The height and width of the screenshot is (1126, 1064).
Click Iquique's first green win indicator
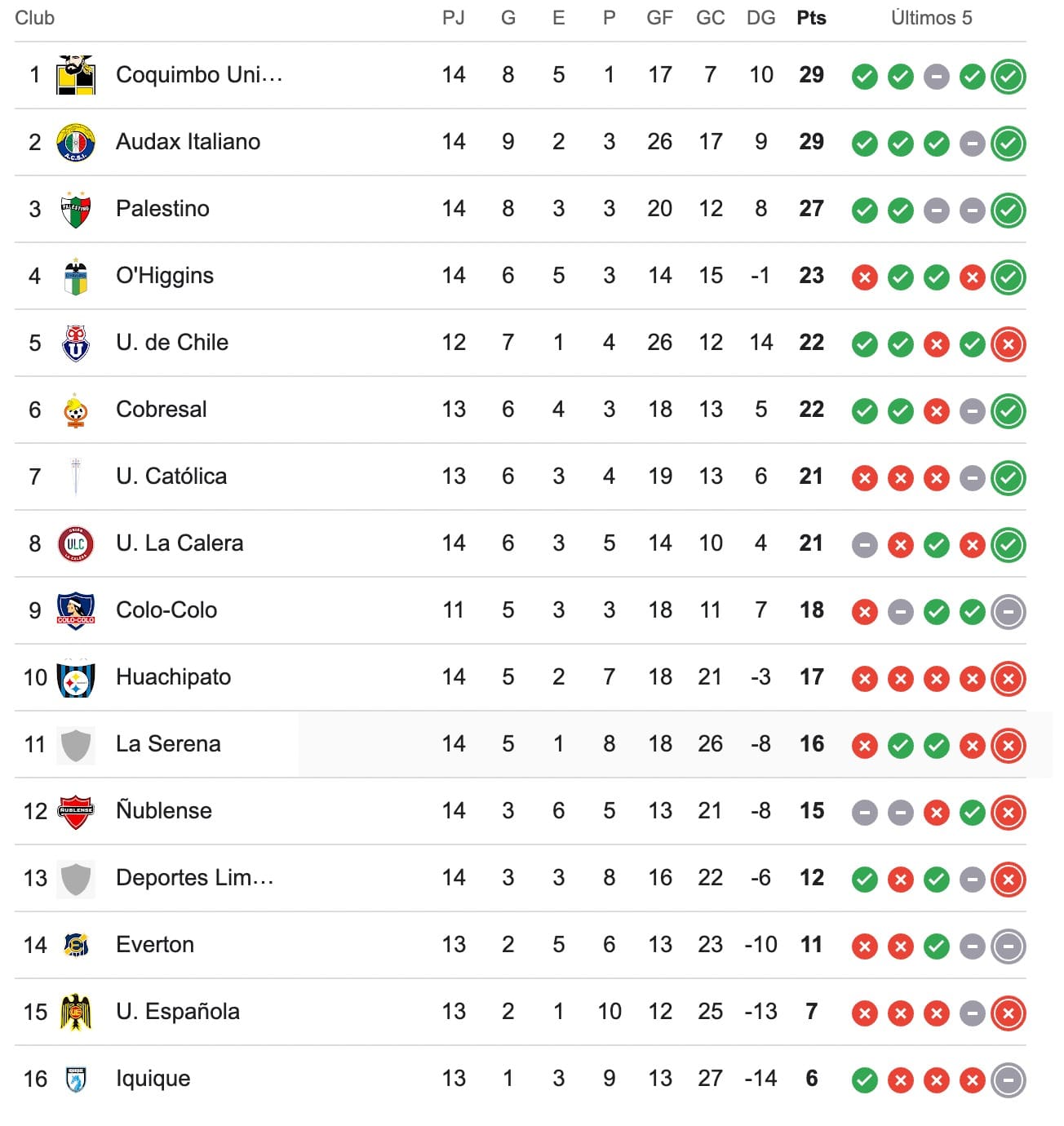864,1080
